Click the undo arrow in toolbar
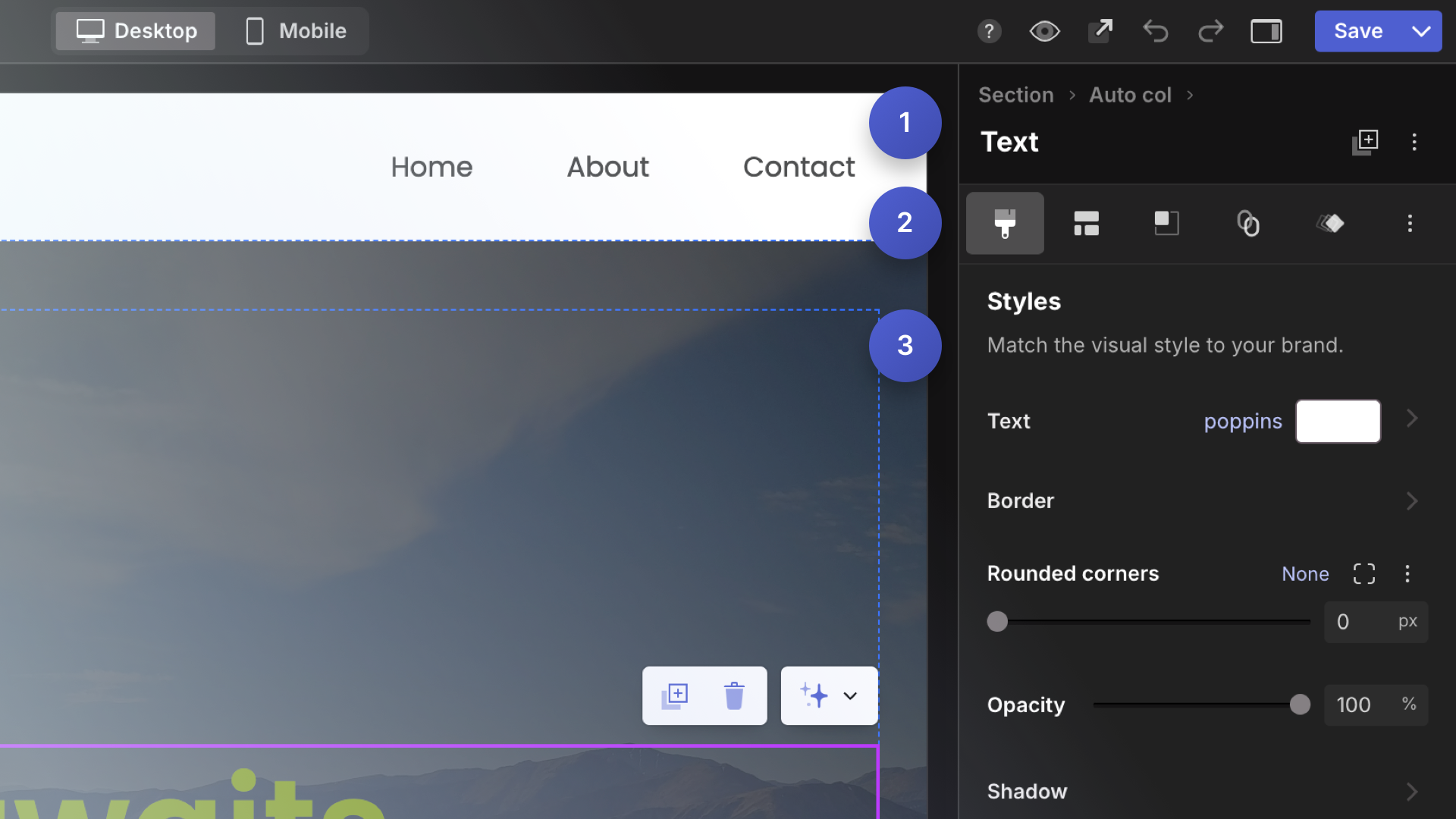Screen dimensions: 1456x819 (x=1155, y=31)
